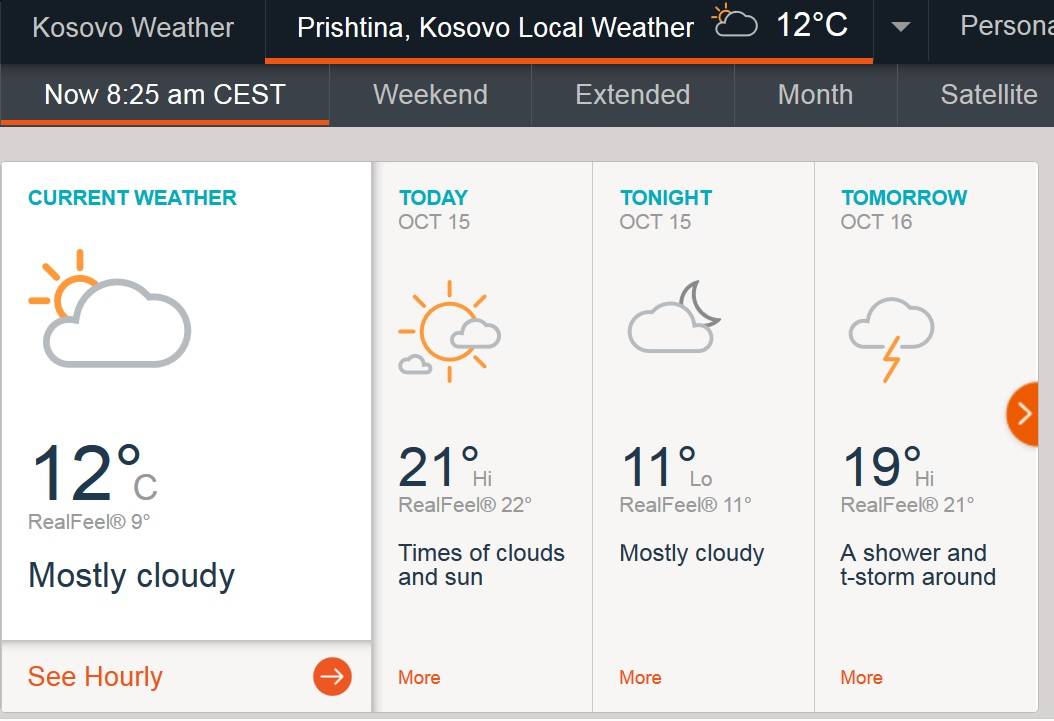Viewport: 1054px width, 721px height.
Task: Click More under Today Oct 15
Action: pyautogui.click(x=419, y=677)
